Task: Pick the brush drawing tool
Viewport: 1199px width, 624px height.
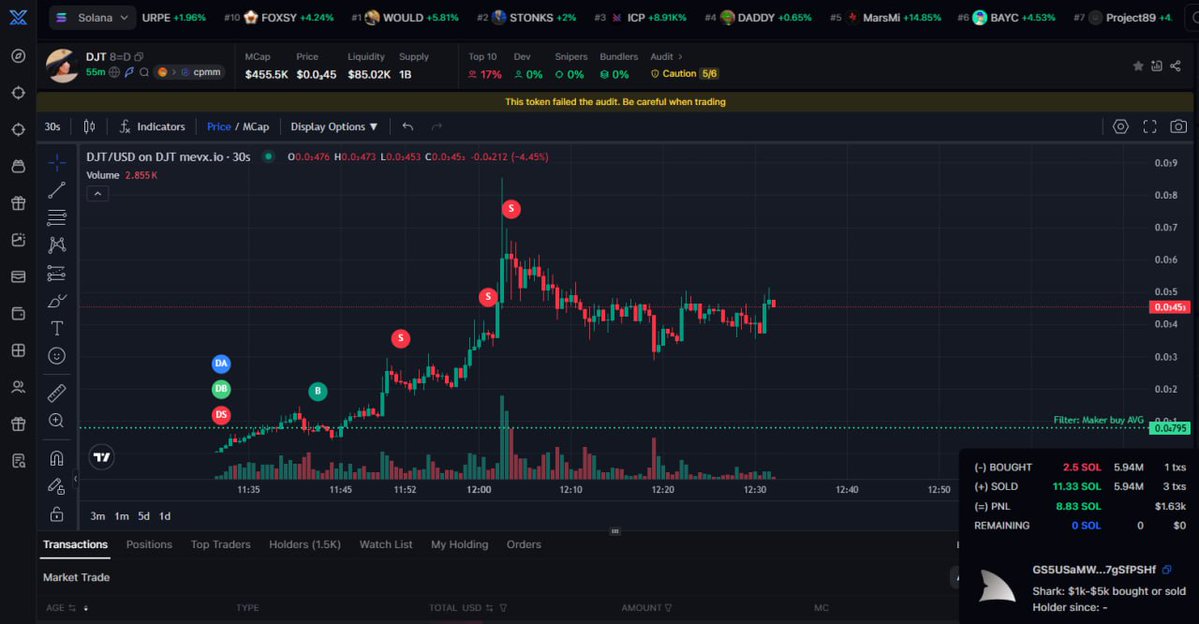Action: 57,301
